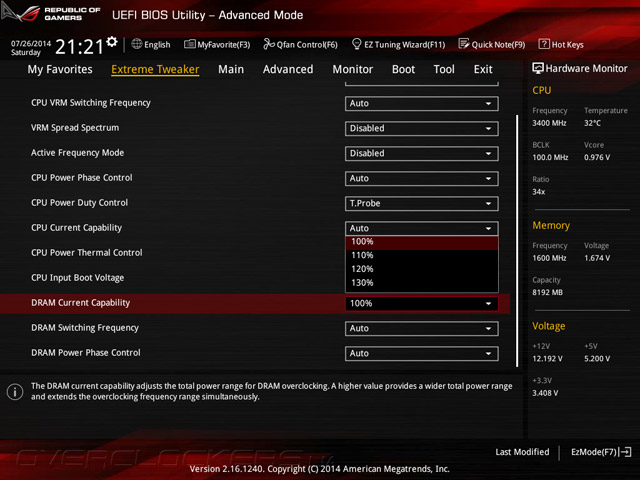Image resolution: width=640 pixels, height=480 pixels.
Task: Click the 12.192 V voltage reading
Action: 547,359
